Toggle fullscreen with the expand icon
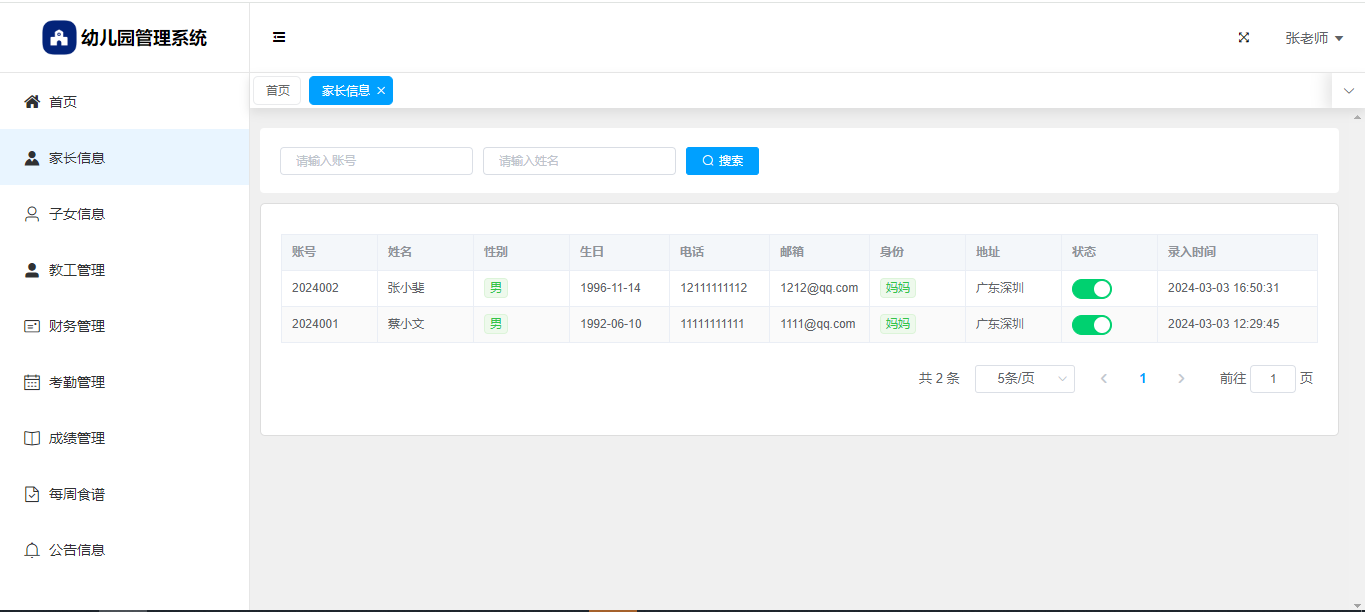 click(x=1244, y=38)
